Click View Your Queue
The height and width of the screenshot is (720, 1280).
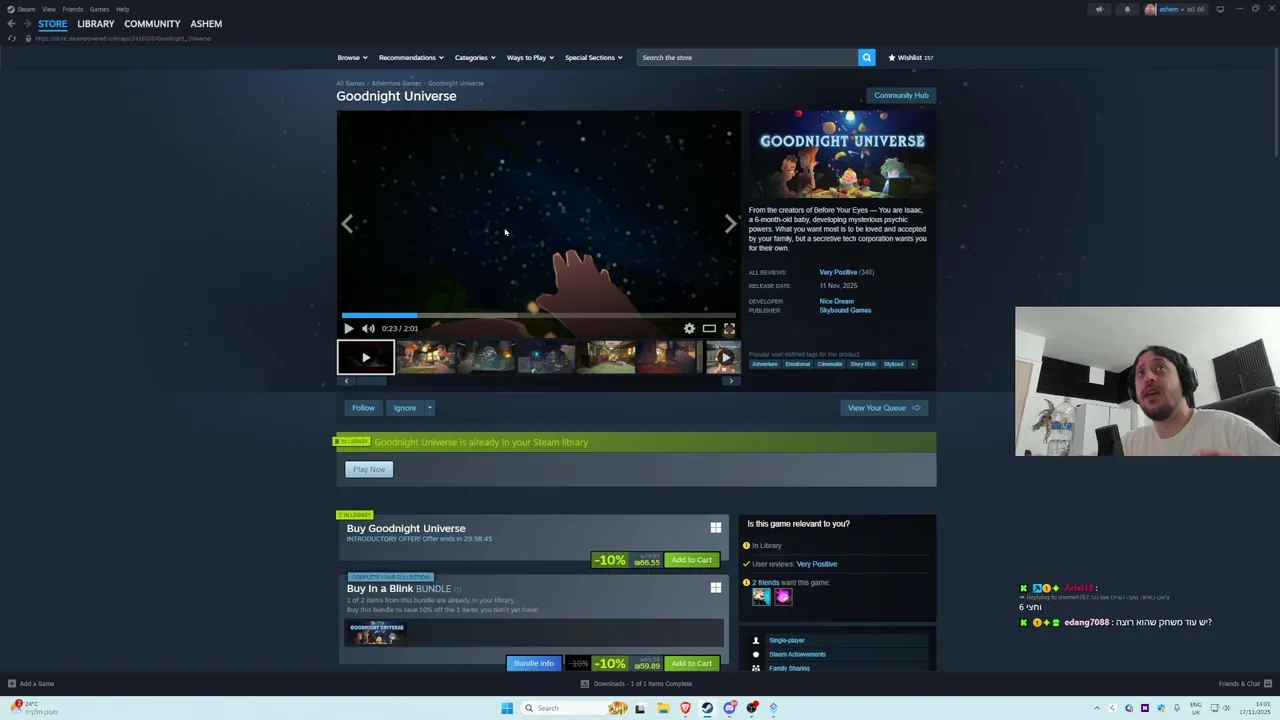[884, 408]
